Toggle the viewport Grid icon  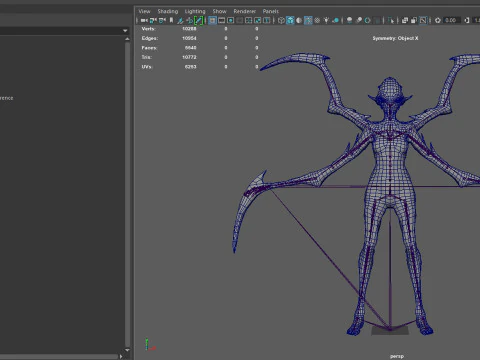pyautogui.click(x=212, y=21)
